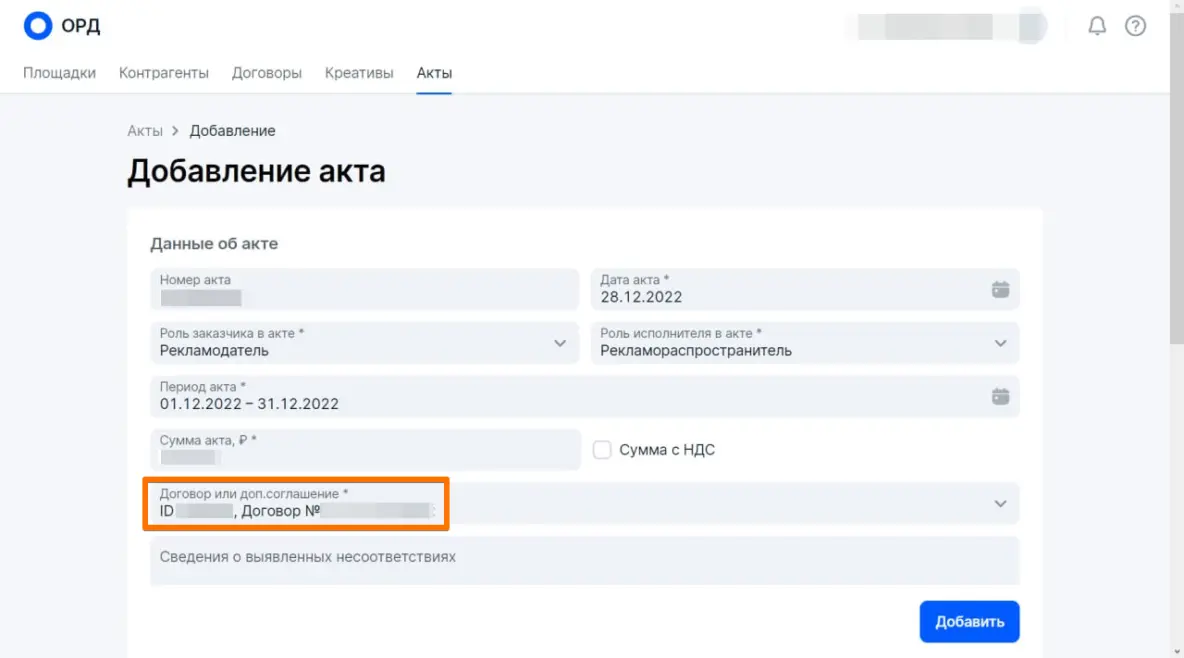Expand Роль исполнителя в акте dropdown

click(x=1000, y=343)
